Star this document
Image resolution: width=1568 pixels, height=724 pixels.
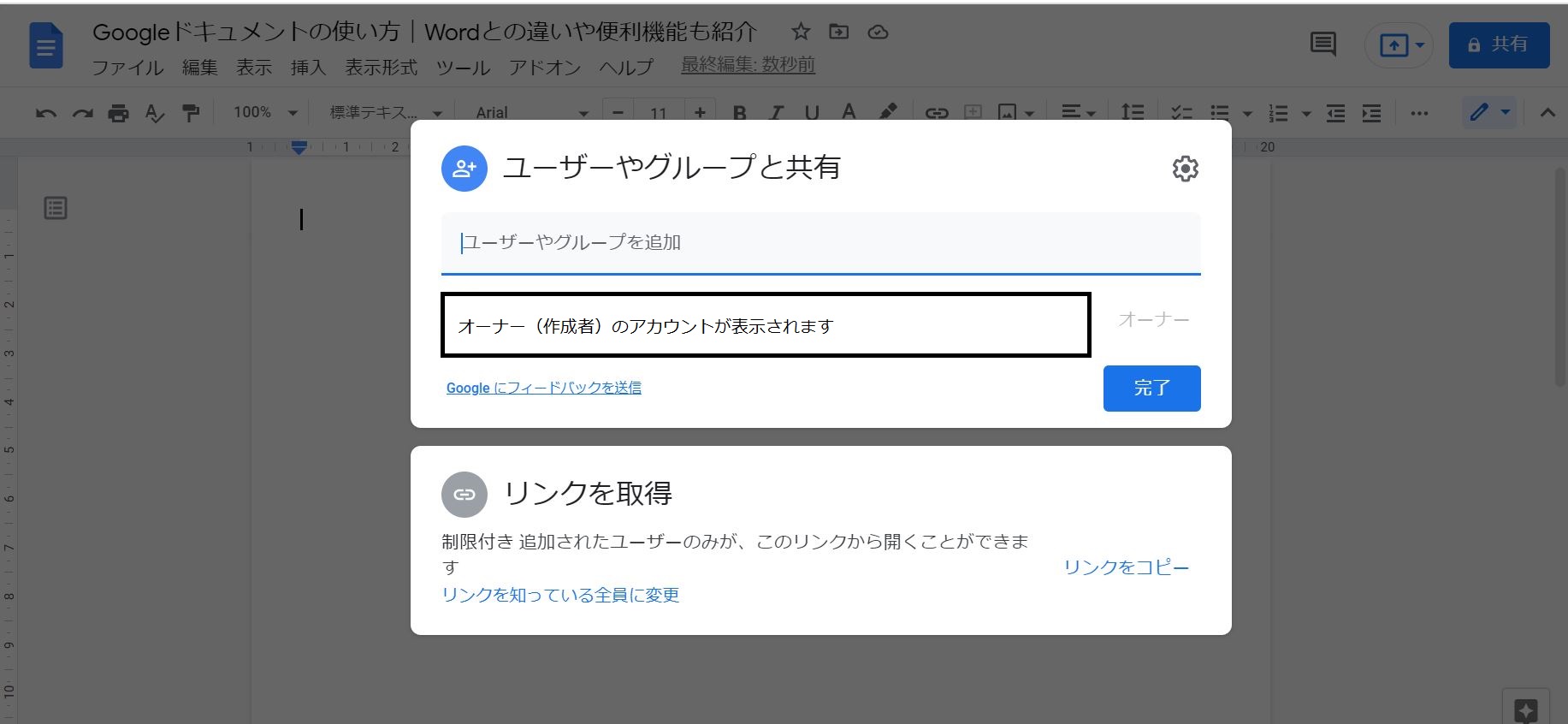click(801, 33)
